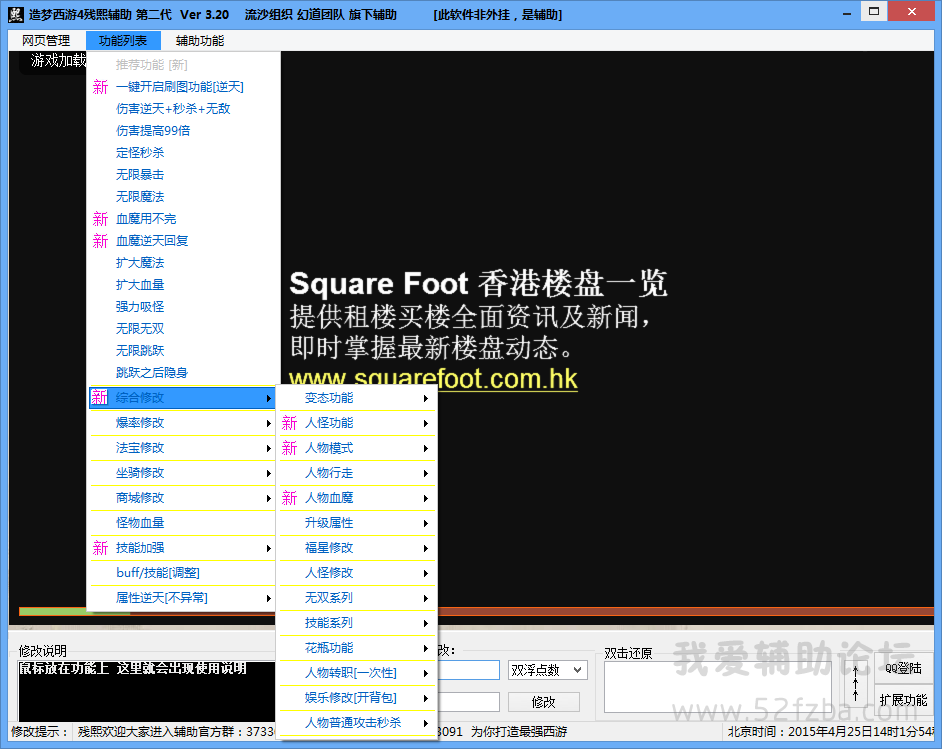
Task: Open the 功能列表 menu
Action: click(x=123, y=41)
